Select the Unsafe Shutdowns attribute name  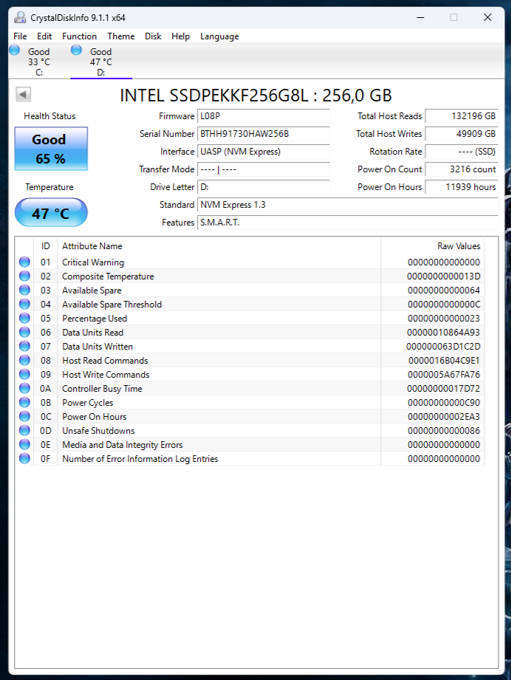98,431
